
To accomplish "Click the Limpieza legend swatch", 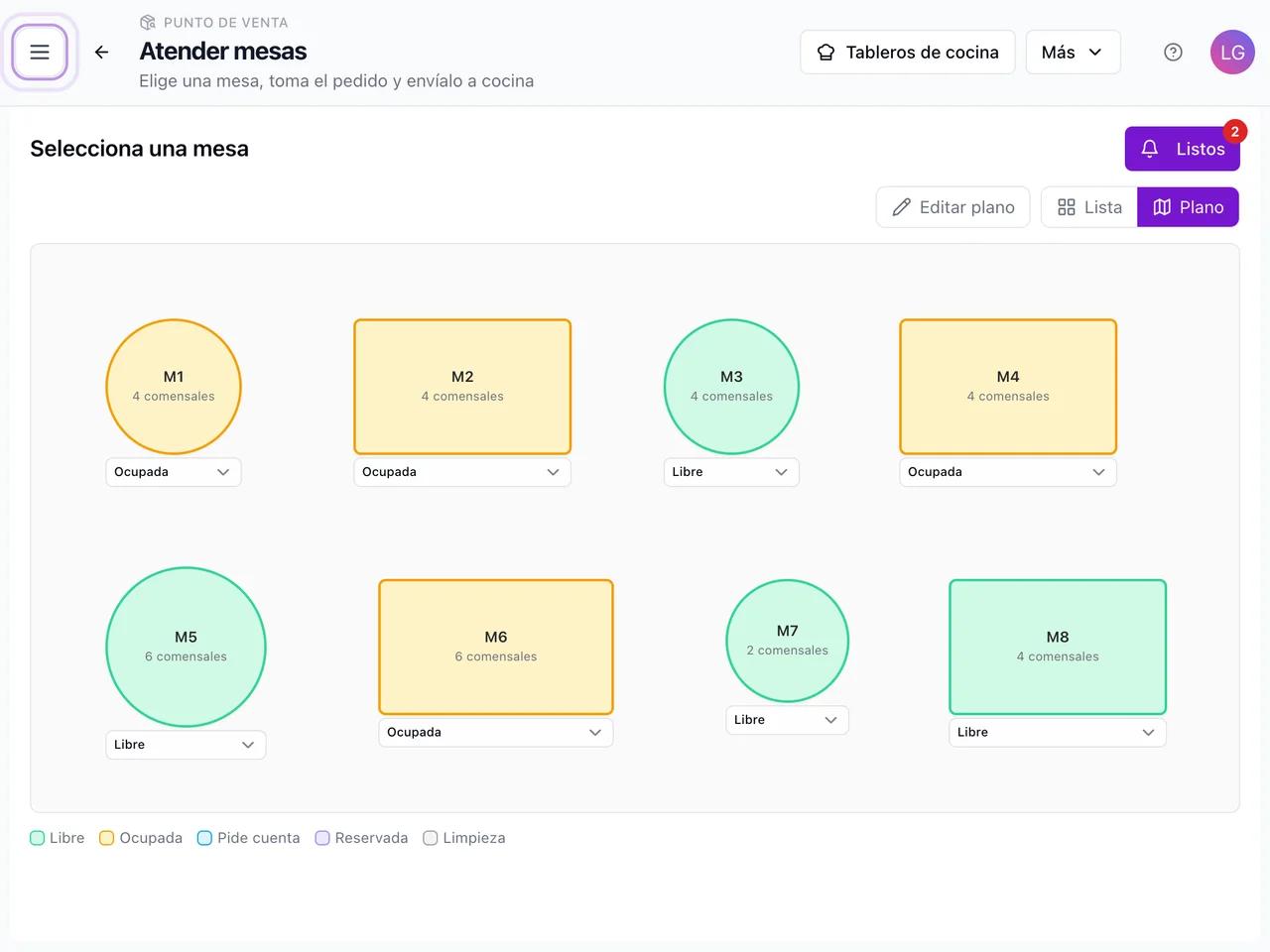I will (x=431, y=838).
